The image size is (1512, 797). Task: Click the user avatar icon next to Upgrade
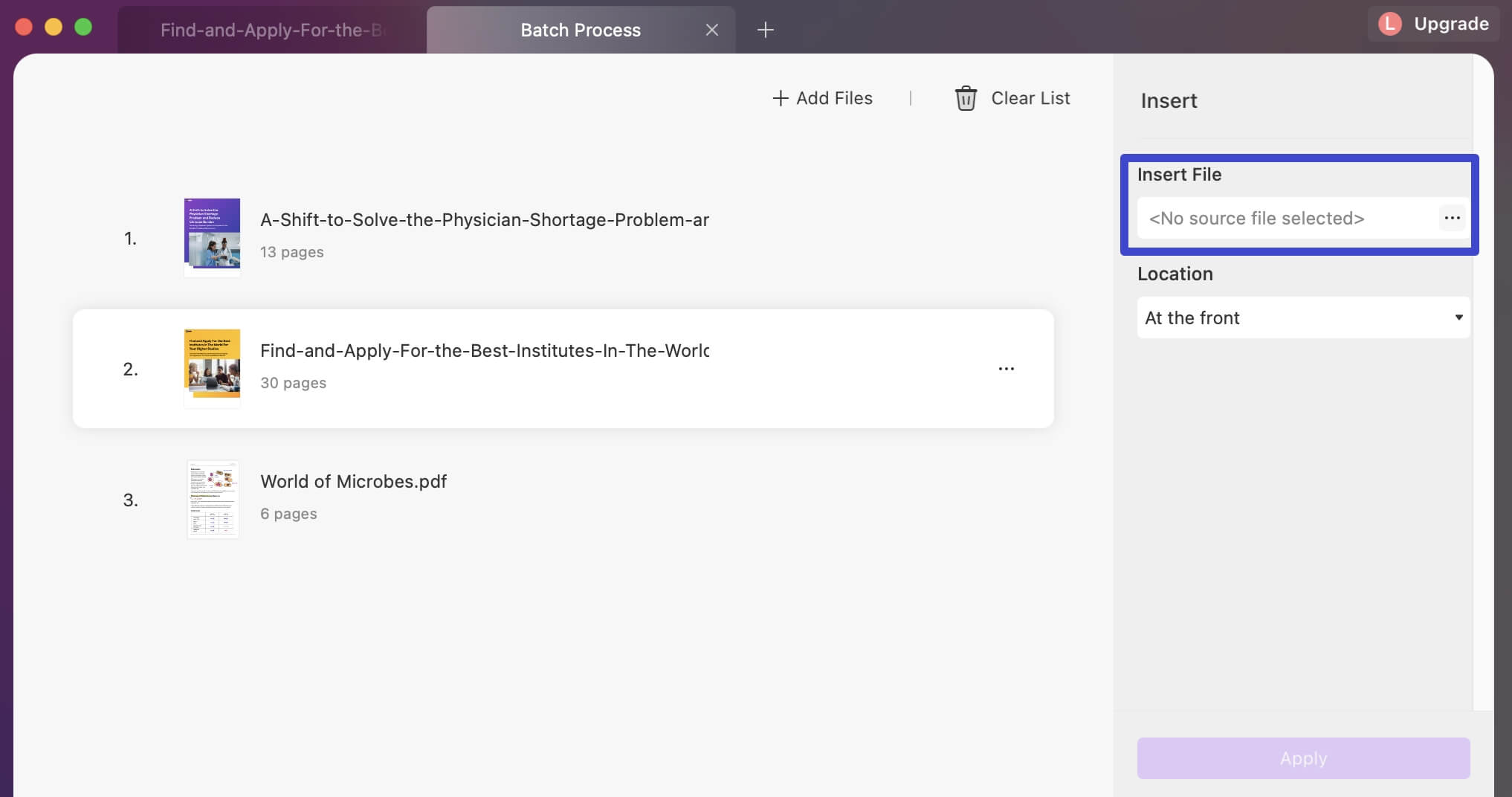coord(1389,24)
